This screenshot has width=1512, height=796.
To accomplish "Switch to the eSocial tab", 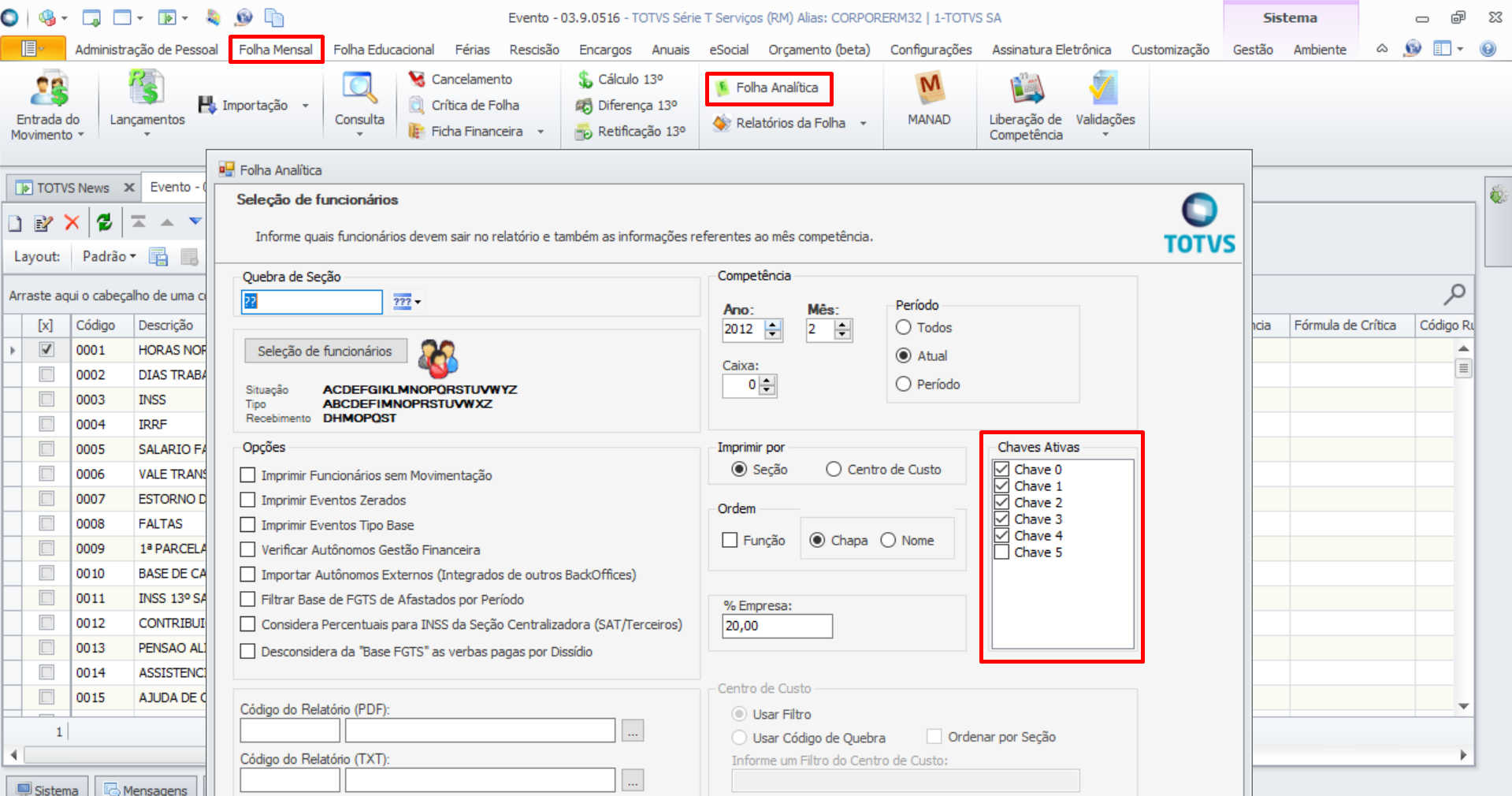I will point(729,50).
